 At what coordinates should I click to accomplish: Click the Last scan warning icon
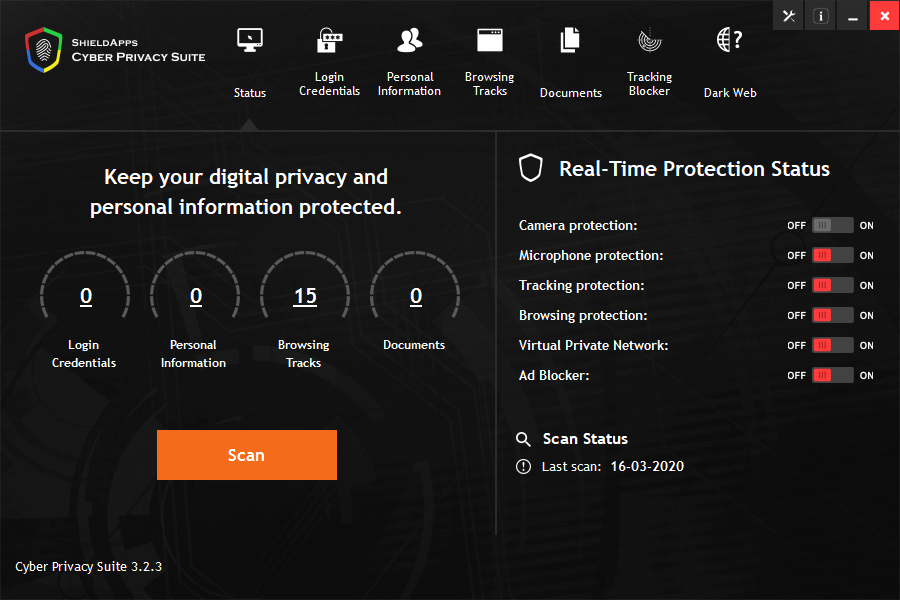(523, 466)
